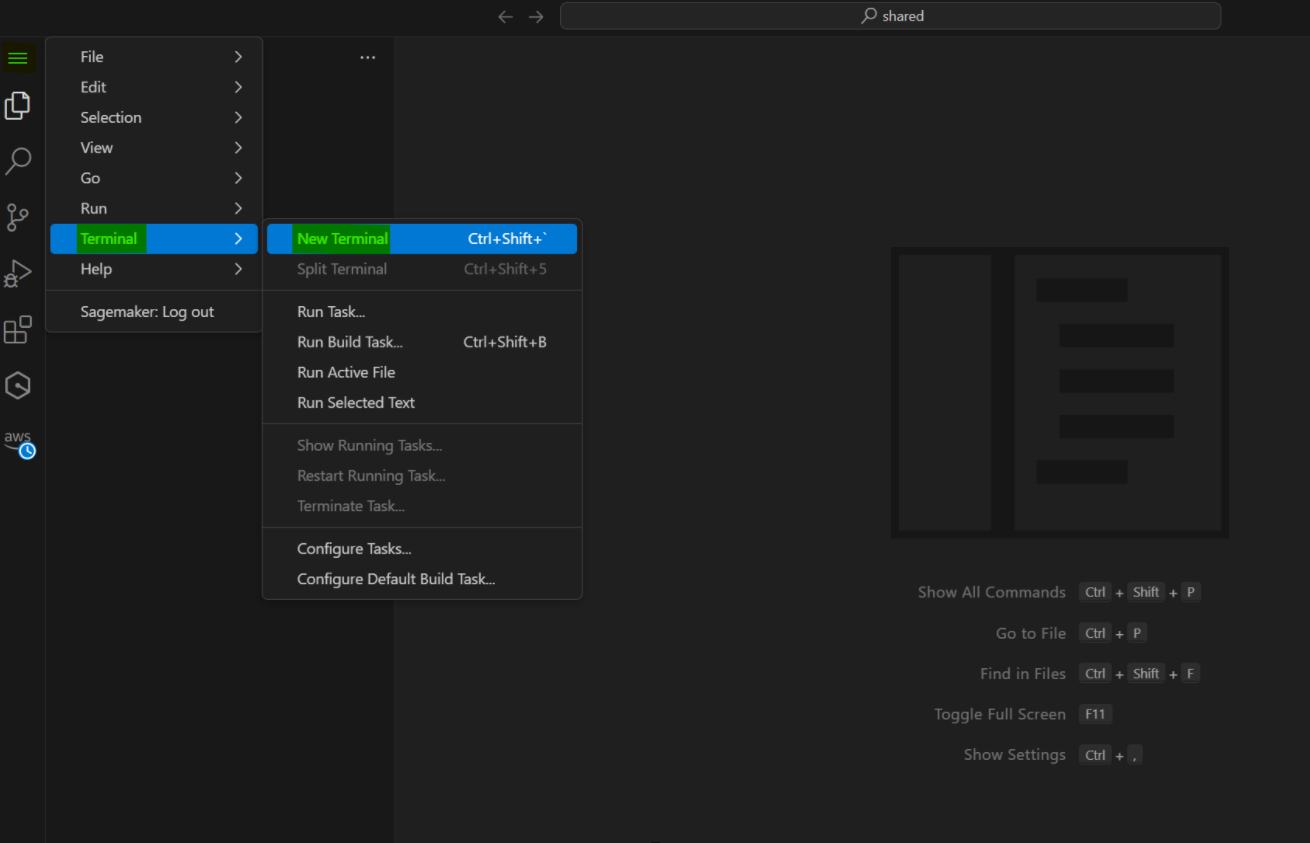Click the hamburger application menu icon
Image resolution: width=1310 pixels, height=843 pixels.
point(17,58)
